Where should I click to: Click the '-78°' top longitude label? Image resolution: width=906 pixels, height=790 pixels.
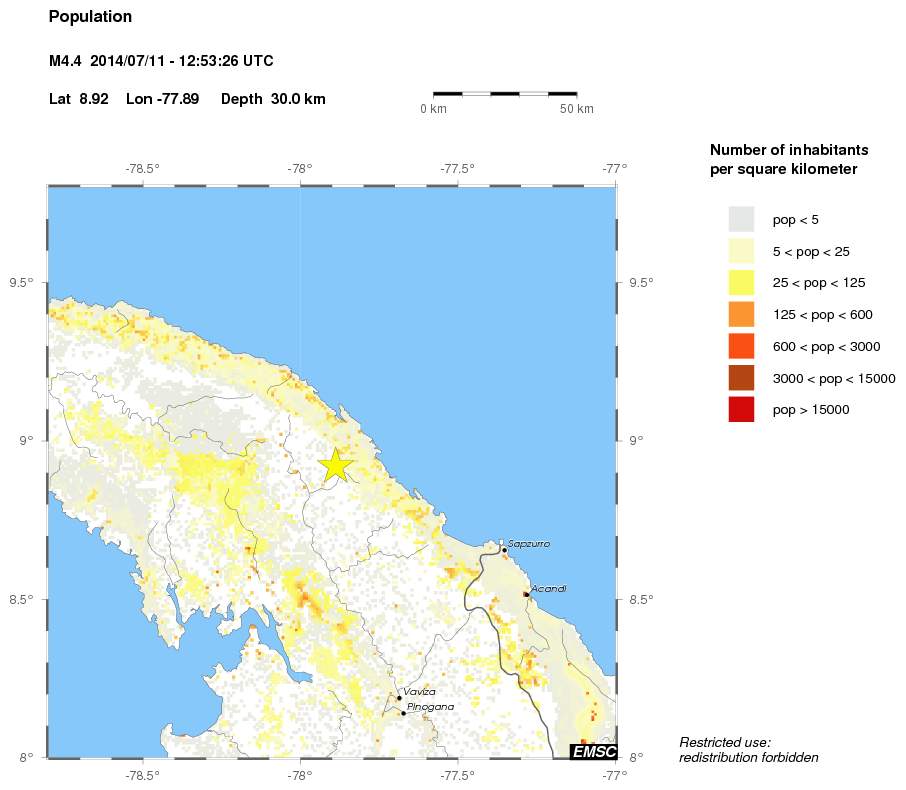point(300,169)
